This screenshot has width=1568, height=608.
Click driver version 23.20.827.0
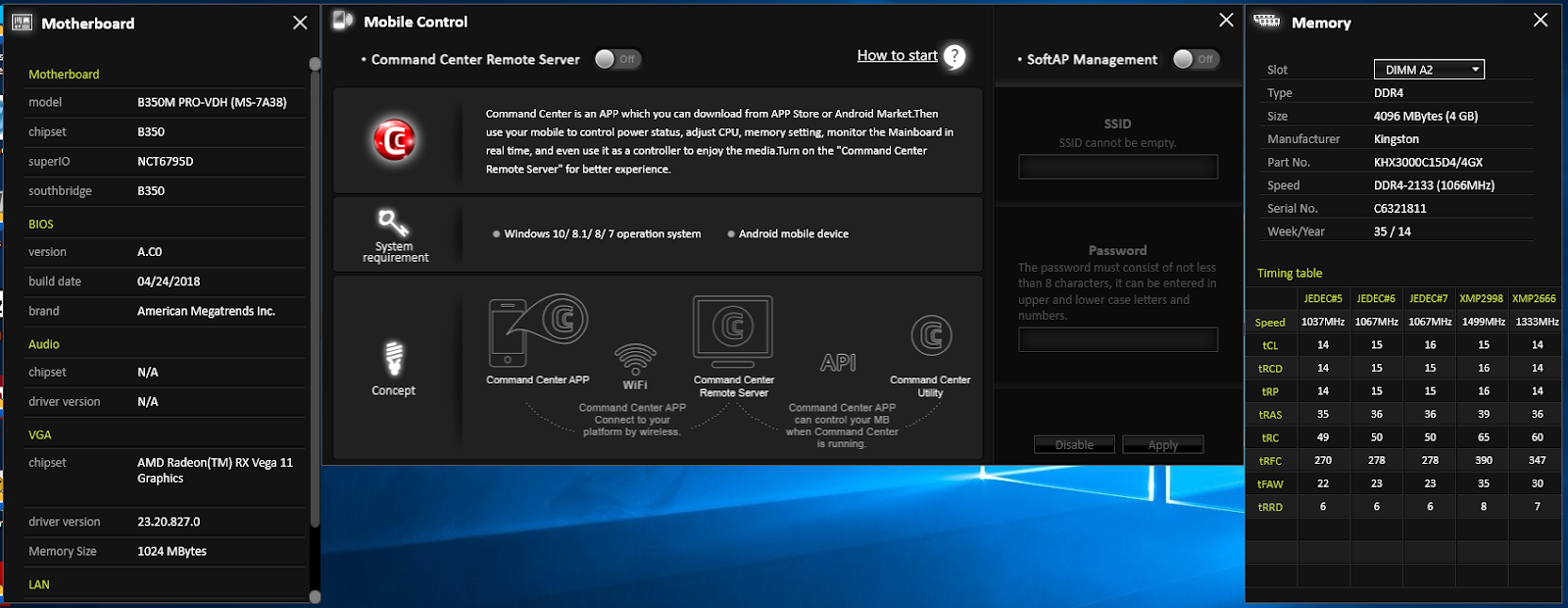point(169,522)
